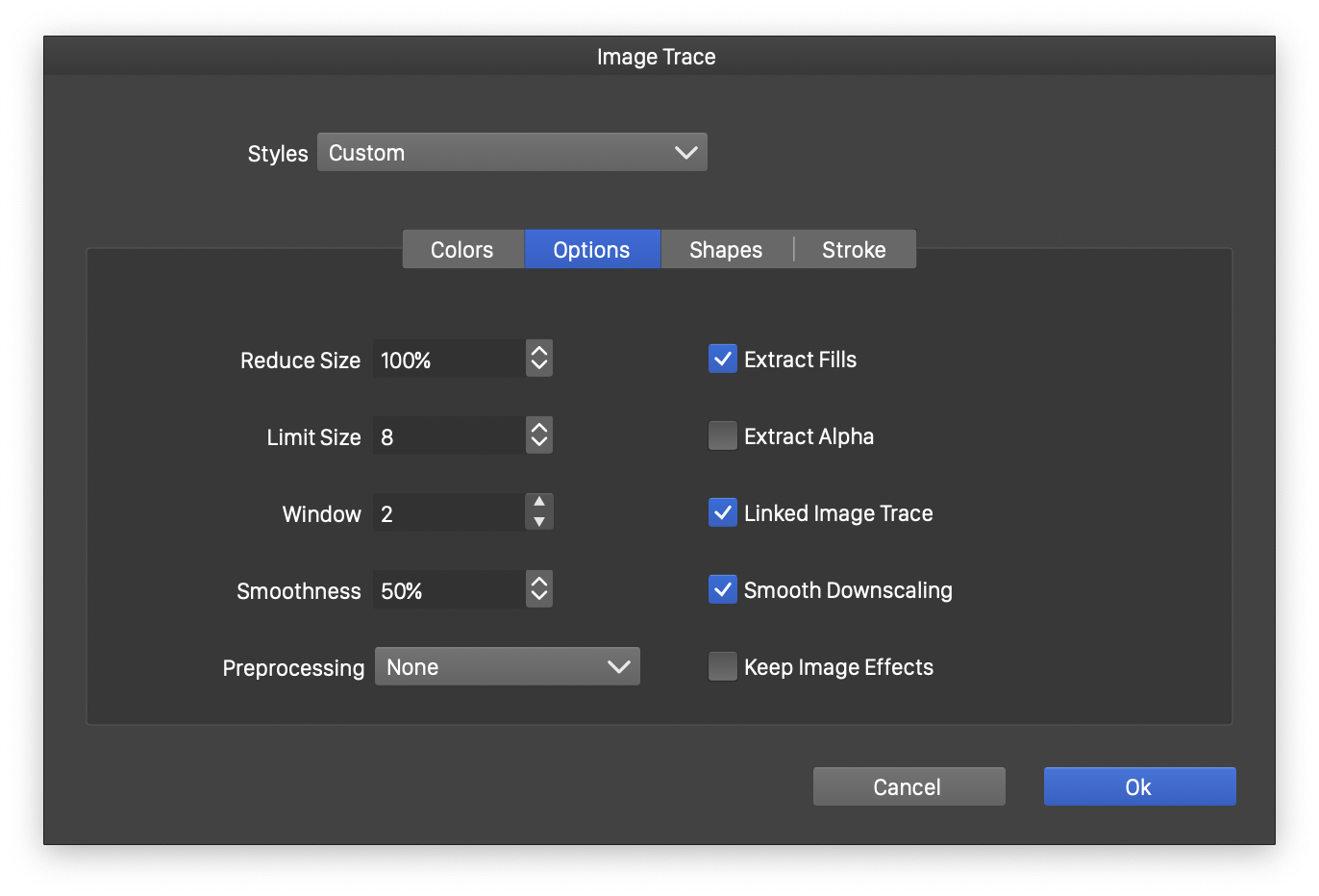
Task: Select the Options tab
Action: coord(591,250)
